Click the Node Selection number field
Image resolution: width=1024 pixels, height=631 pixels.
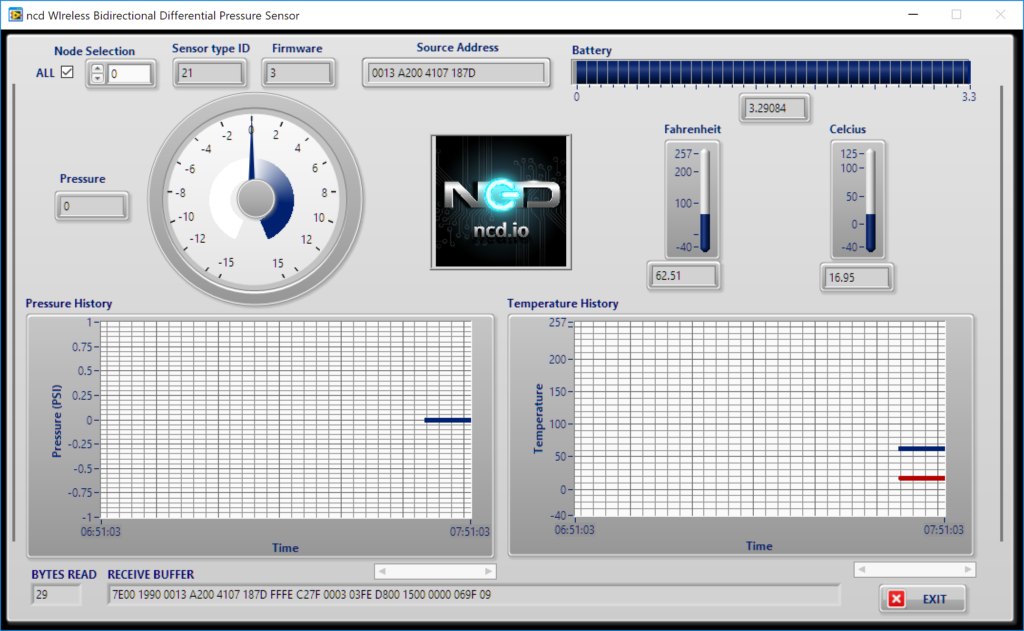point(129,74)
